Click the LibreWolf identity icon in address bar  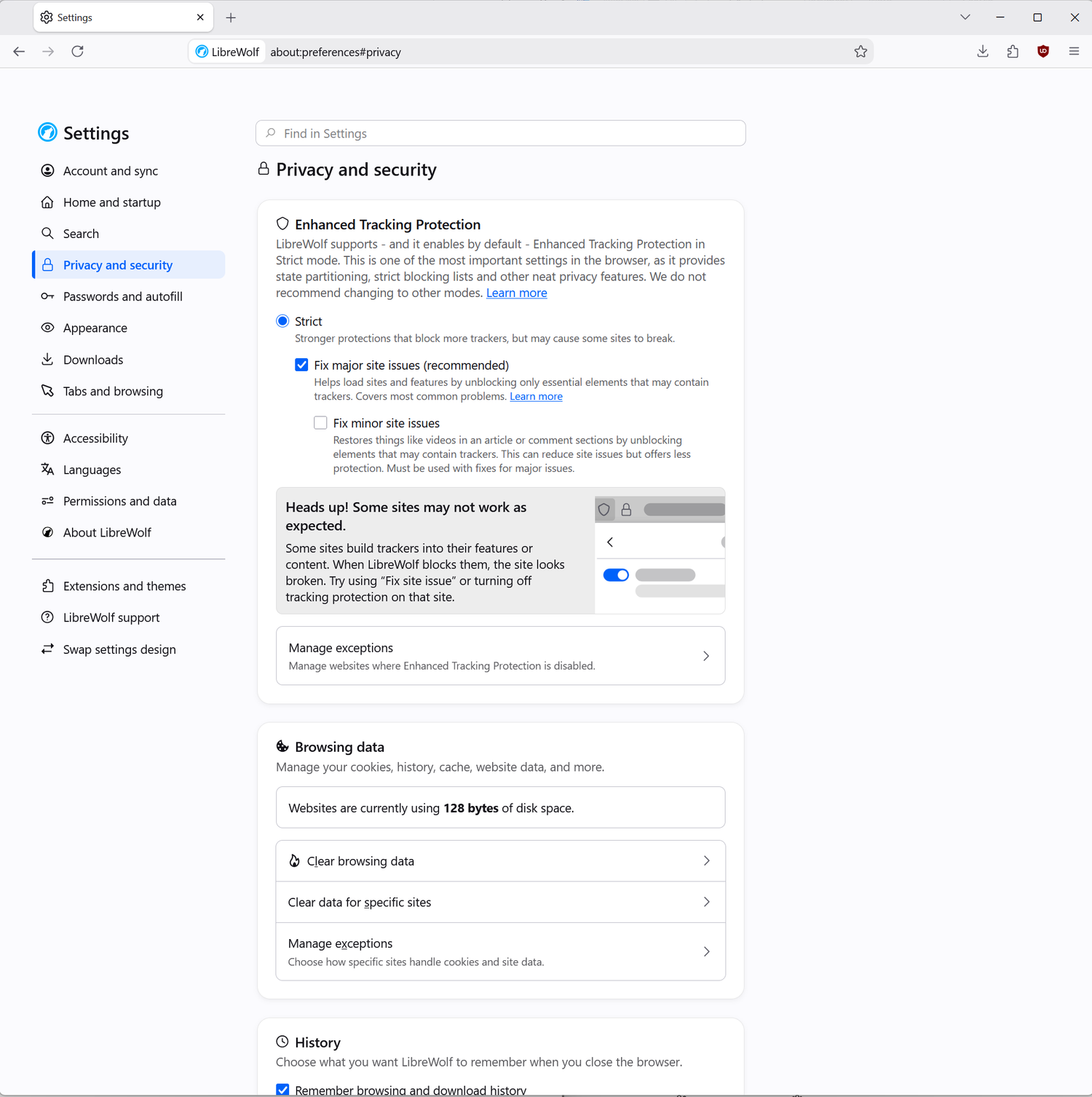[x=227, y=52]
